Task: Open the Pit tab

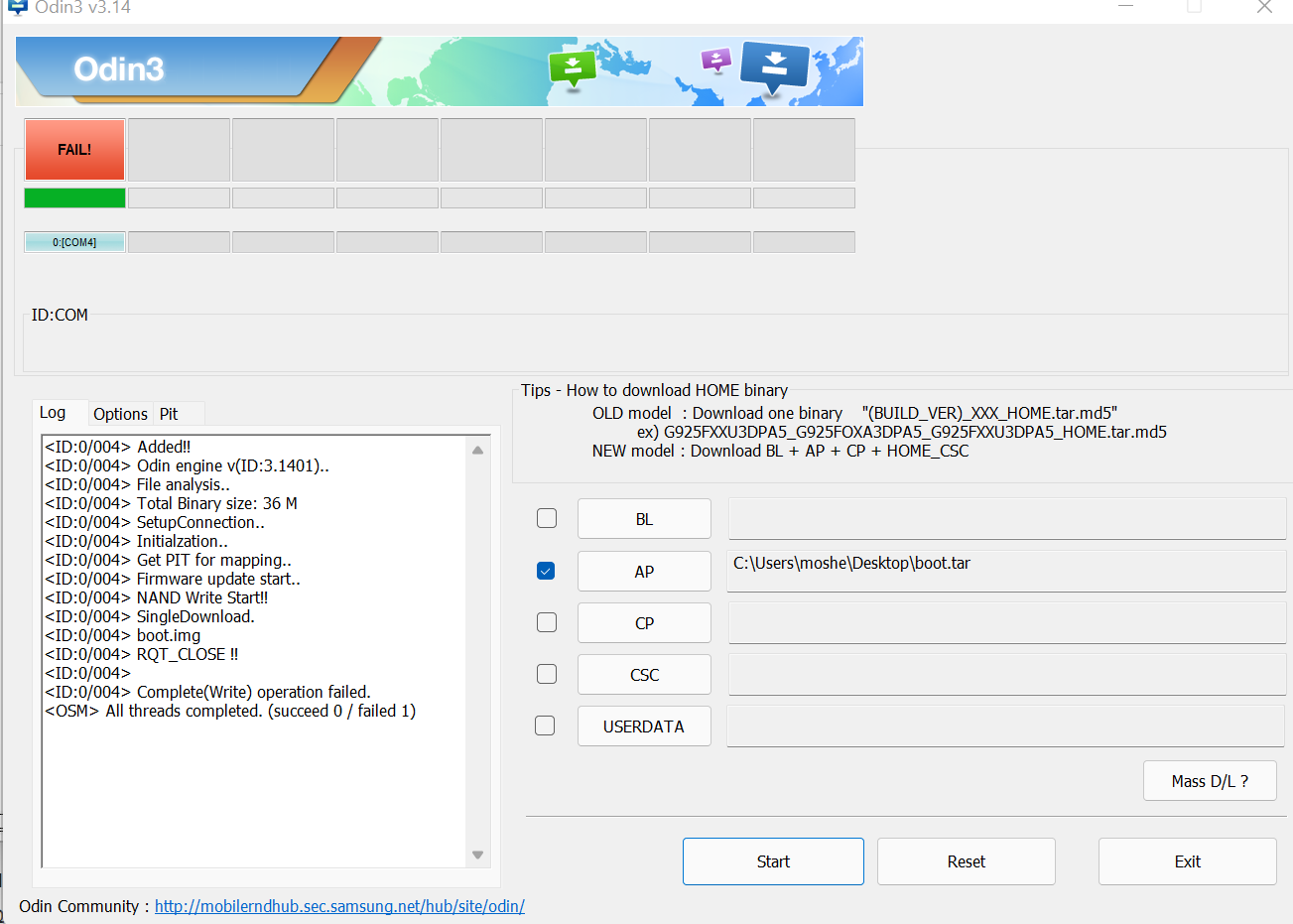Action: pos(169,414)
